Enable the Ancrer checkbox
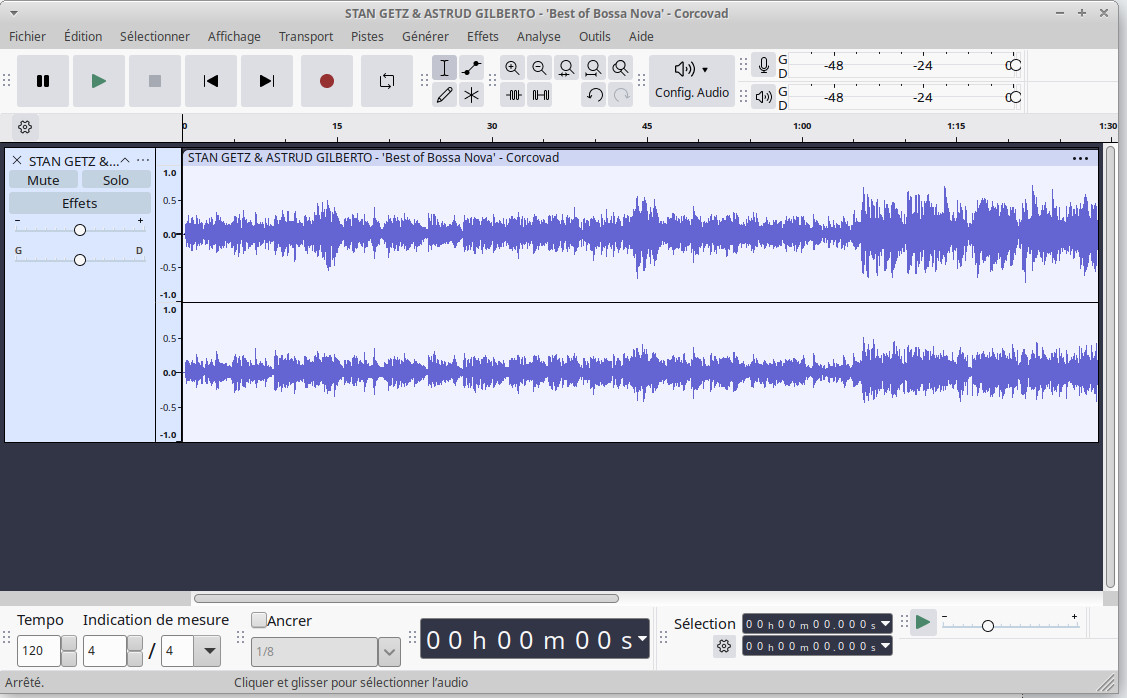This screenshot has width=1127, height=698. [259, 620]
